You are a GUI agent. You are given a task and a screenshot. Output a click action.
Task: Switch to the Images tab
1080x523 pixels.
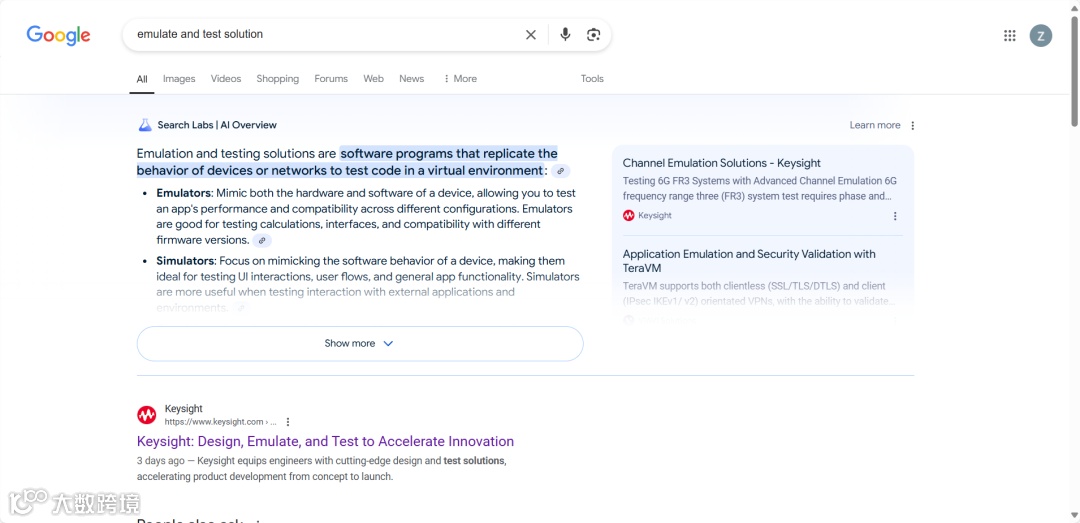point(179,79)
